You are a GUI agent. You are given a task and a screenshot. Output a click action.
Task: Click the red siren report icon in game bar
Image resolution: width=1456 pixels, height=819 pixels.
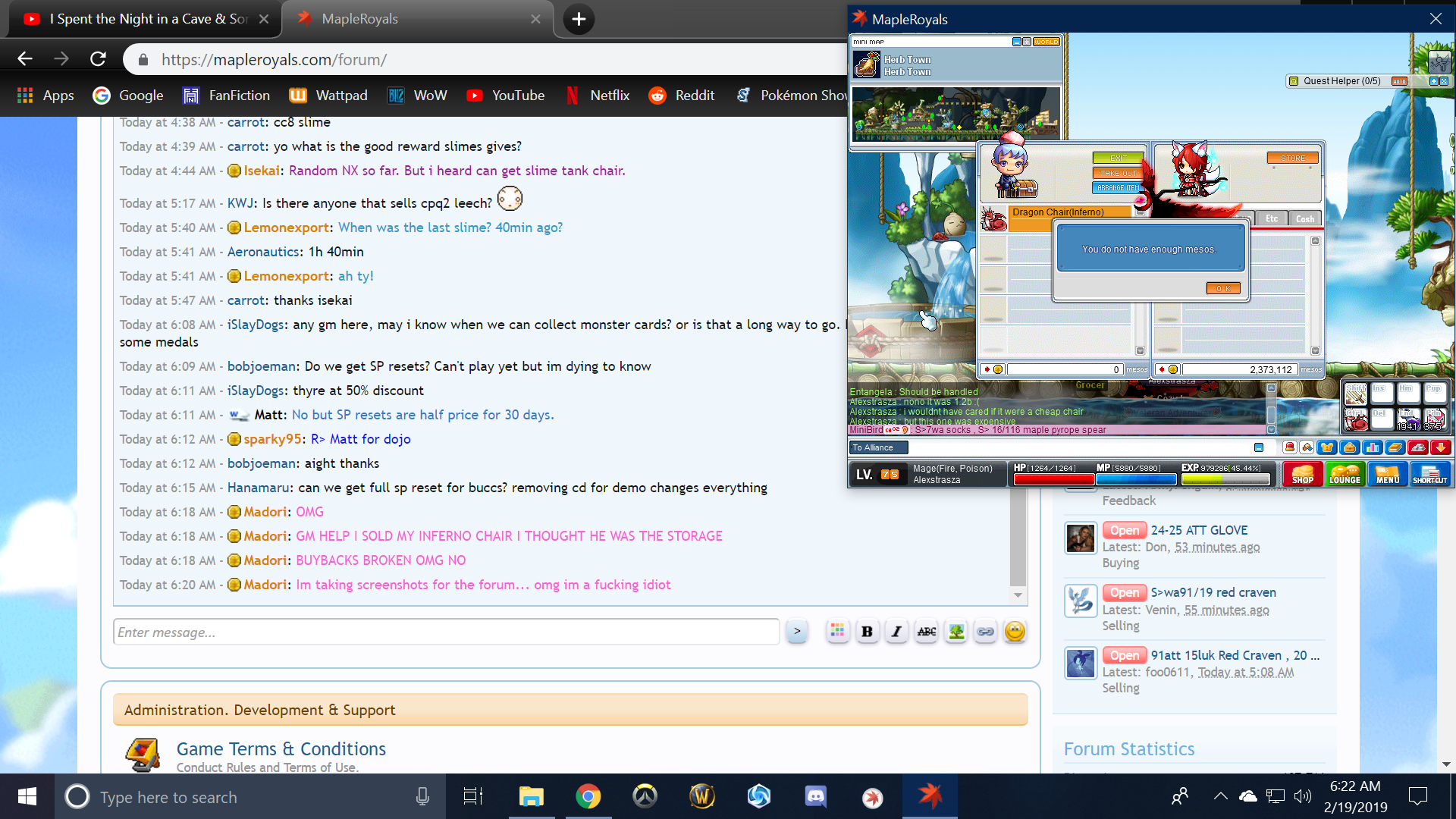click(1289, 447)
